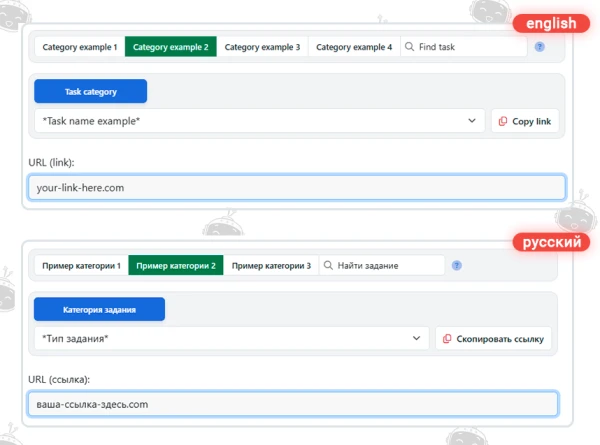Switch to Пример категории 3 tab
The height and width of the screenshot is (445, 600).
pyautogui.click(x=271, y=265)
